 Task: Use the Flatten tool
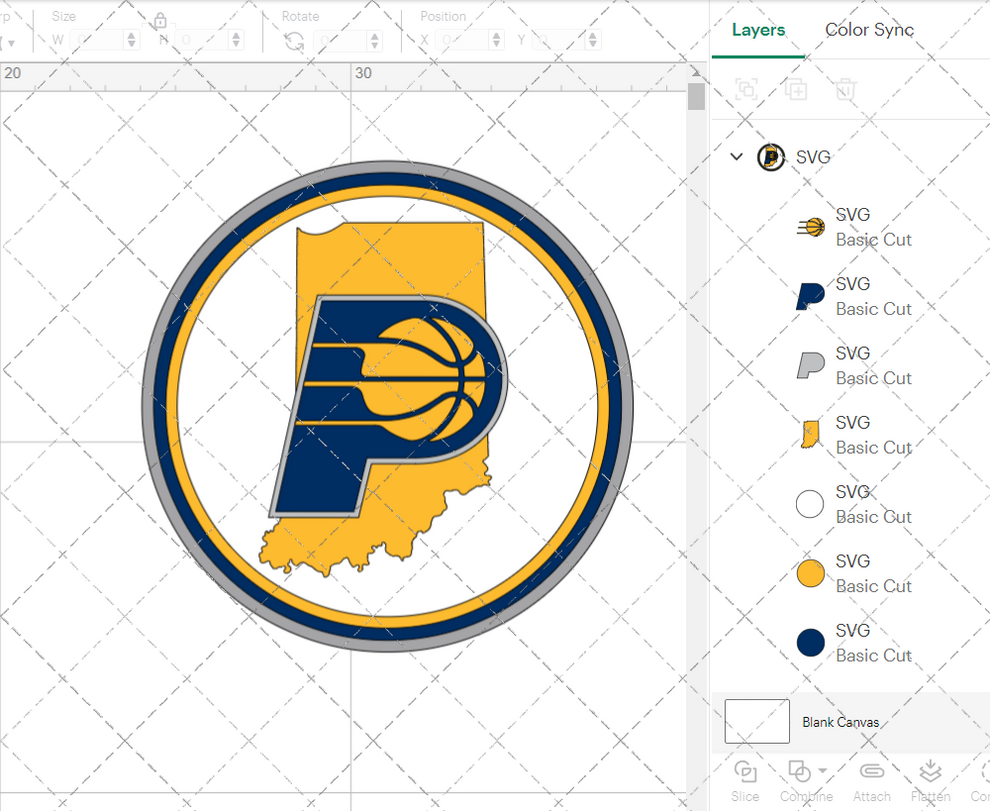930,775
